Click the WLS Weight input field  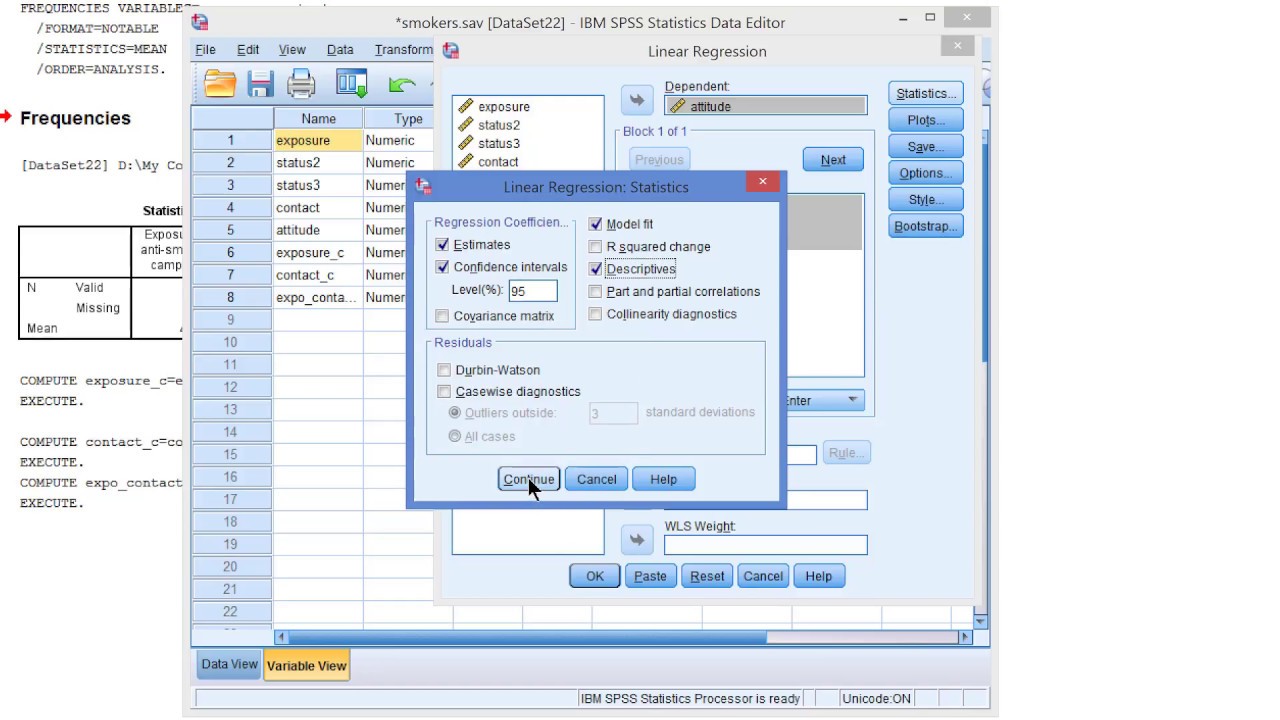(x=766, y=545)
